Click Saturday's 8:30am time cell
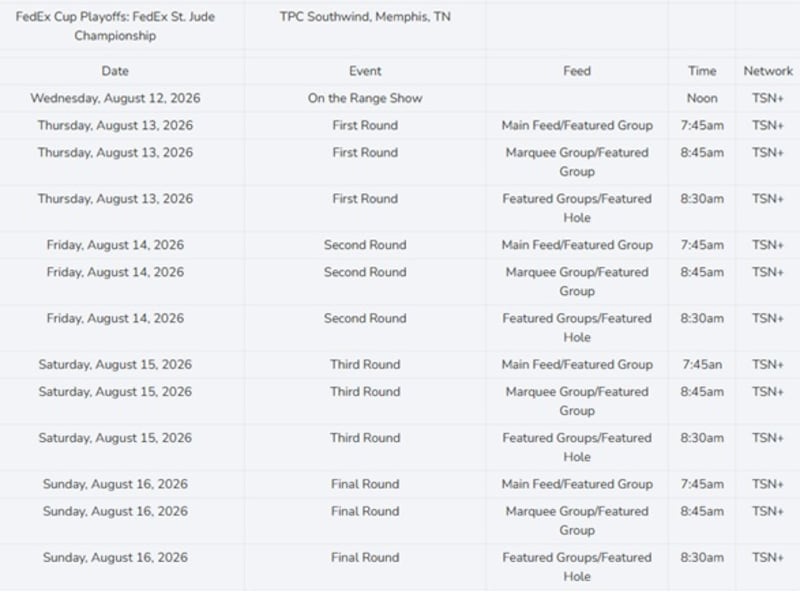 [x=702, y=438]
